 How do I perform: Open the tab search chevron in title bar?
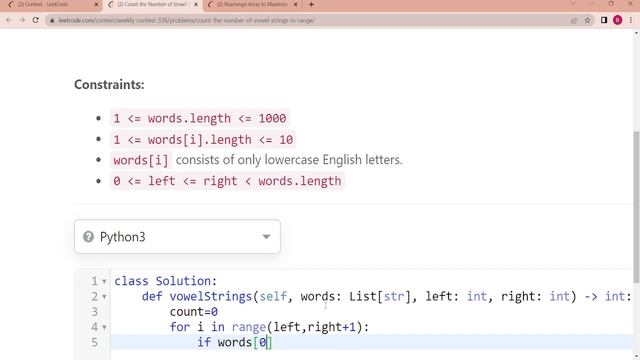[573, 4]
